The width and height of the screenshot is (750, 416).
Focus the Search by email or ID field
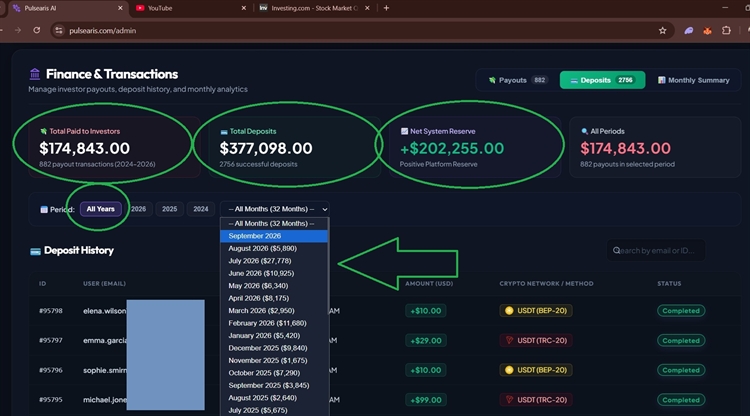(x=656, y=251)
